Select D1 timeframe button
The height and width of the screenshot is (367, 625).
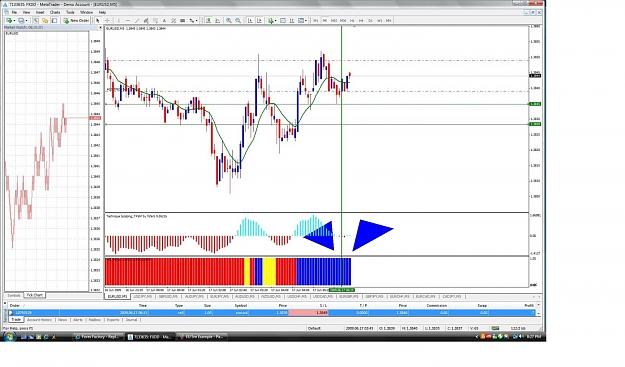pos(370,20)
